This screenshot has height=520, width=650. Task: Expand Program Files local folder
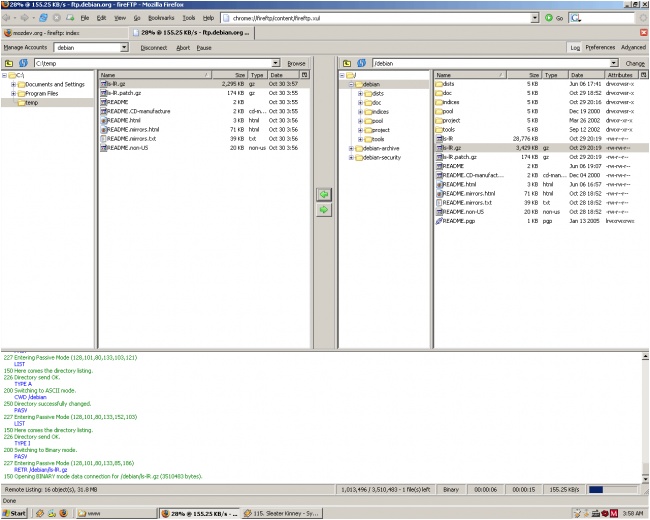coord(13,93)
